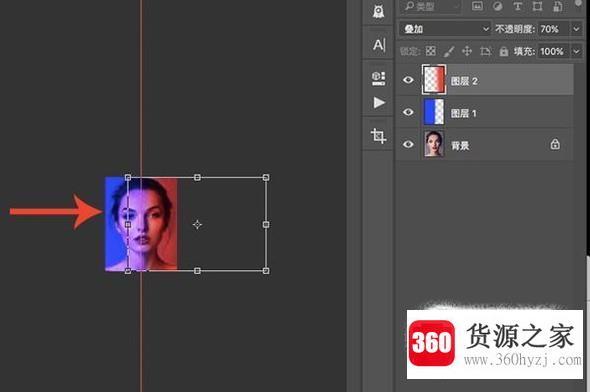The image size is (590, 392).
Task: Open the opacity slider dropdown arrow
Action: coord(576,29)
